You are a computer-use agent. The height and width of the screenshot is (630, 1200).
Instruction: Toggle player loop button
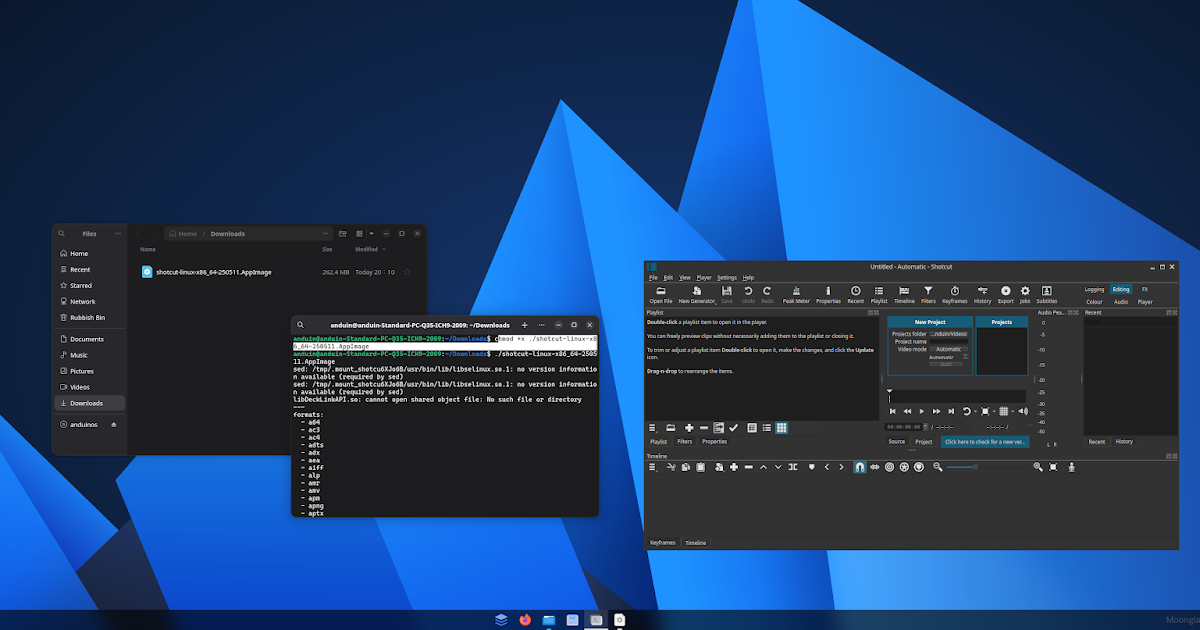[967, 411]
